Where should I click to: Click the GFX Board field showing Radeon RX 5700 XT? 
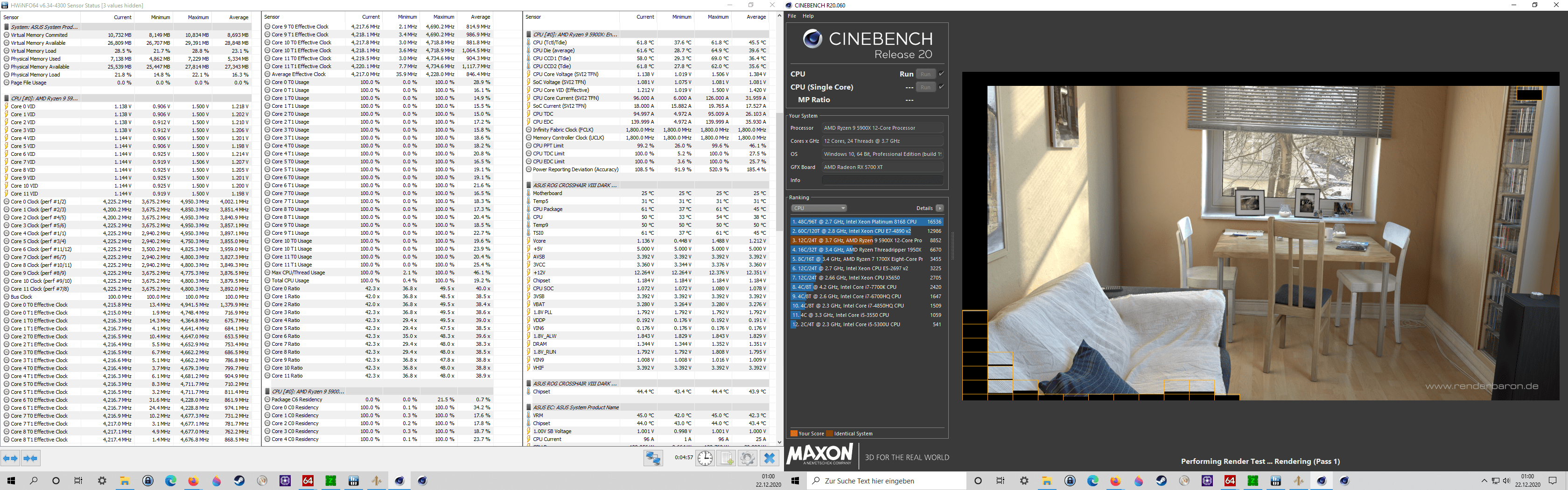[x=882, y=167]
